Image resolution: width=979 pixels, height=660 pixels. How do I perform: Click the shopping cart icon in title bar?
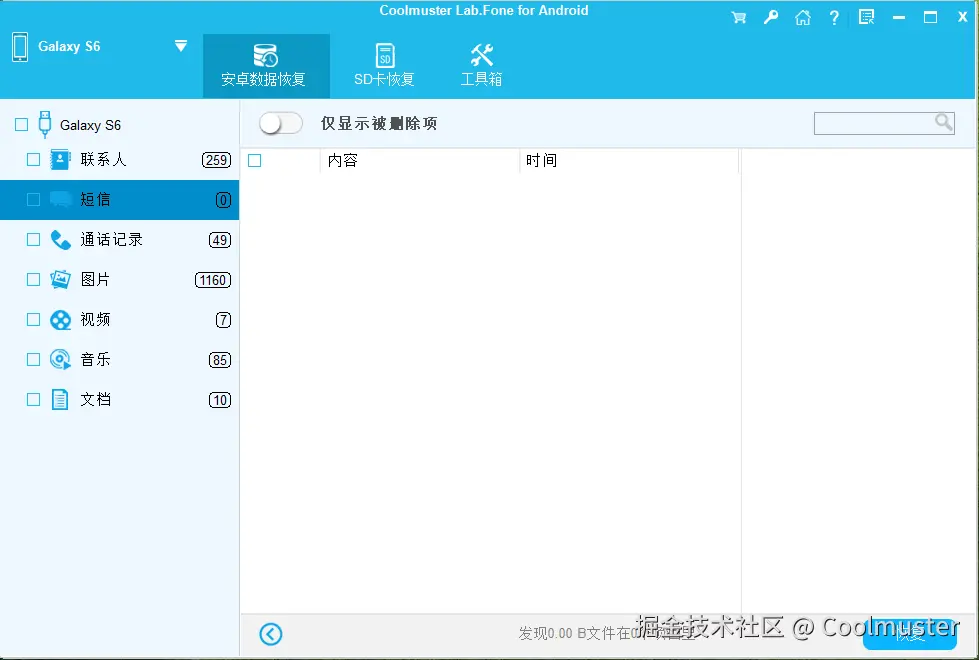pyautogui.click(x=738, y=16)
